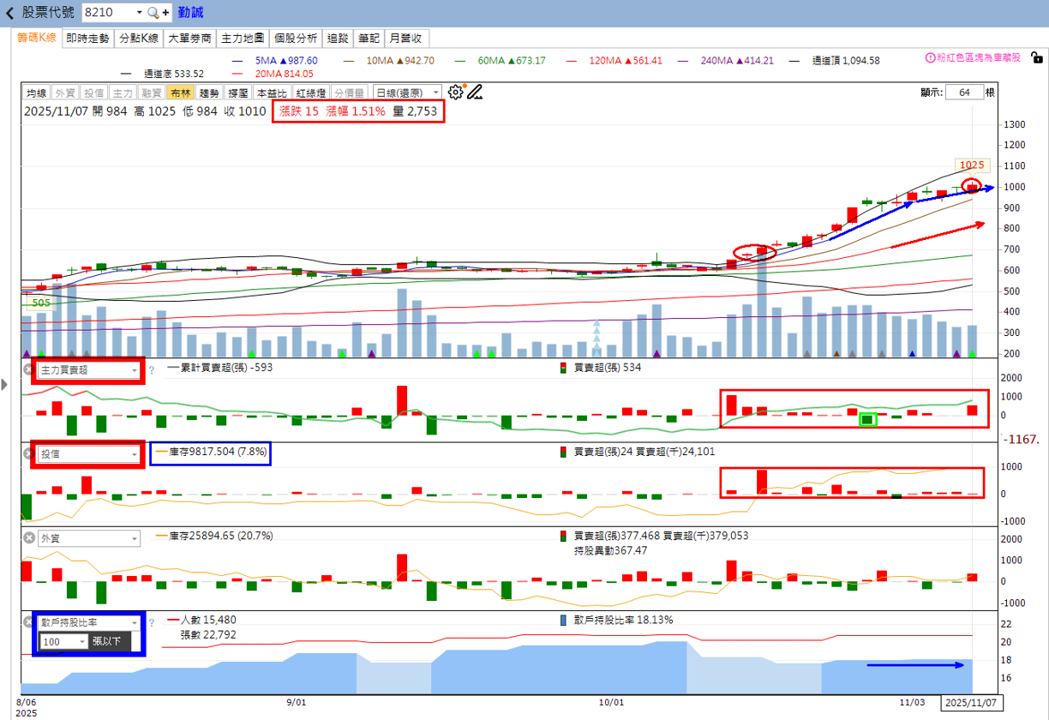Click help question mark beside 主力買賣超
This screenshot has width=1049, height=720.
(x=151, y=370)
